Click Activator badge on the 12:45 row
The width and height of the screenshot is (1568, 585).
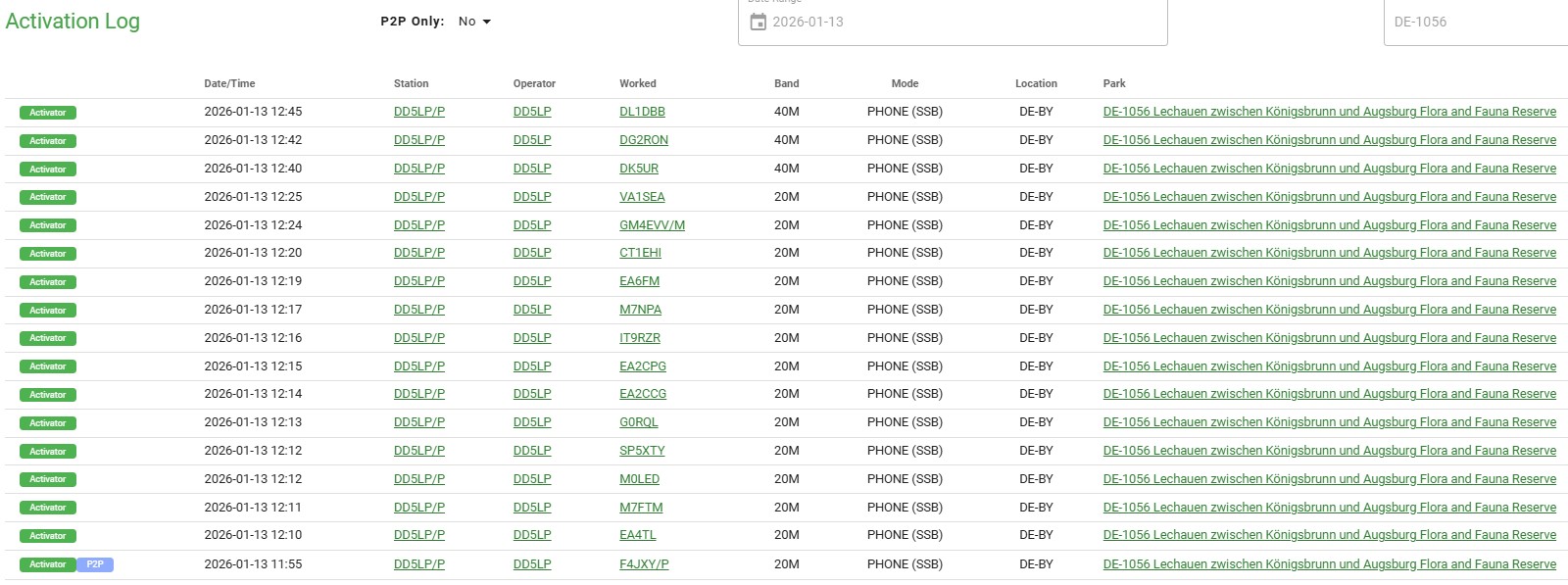pyautogui.click(x=48, y=113)
